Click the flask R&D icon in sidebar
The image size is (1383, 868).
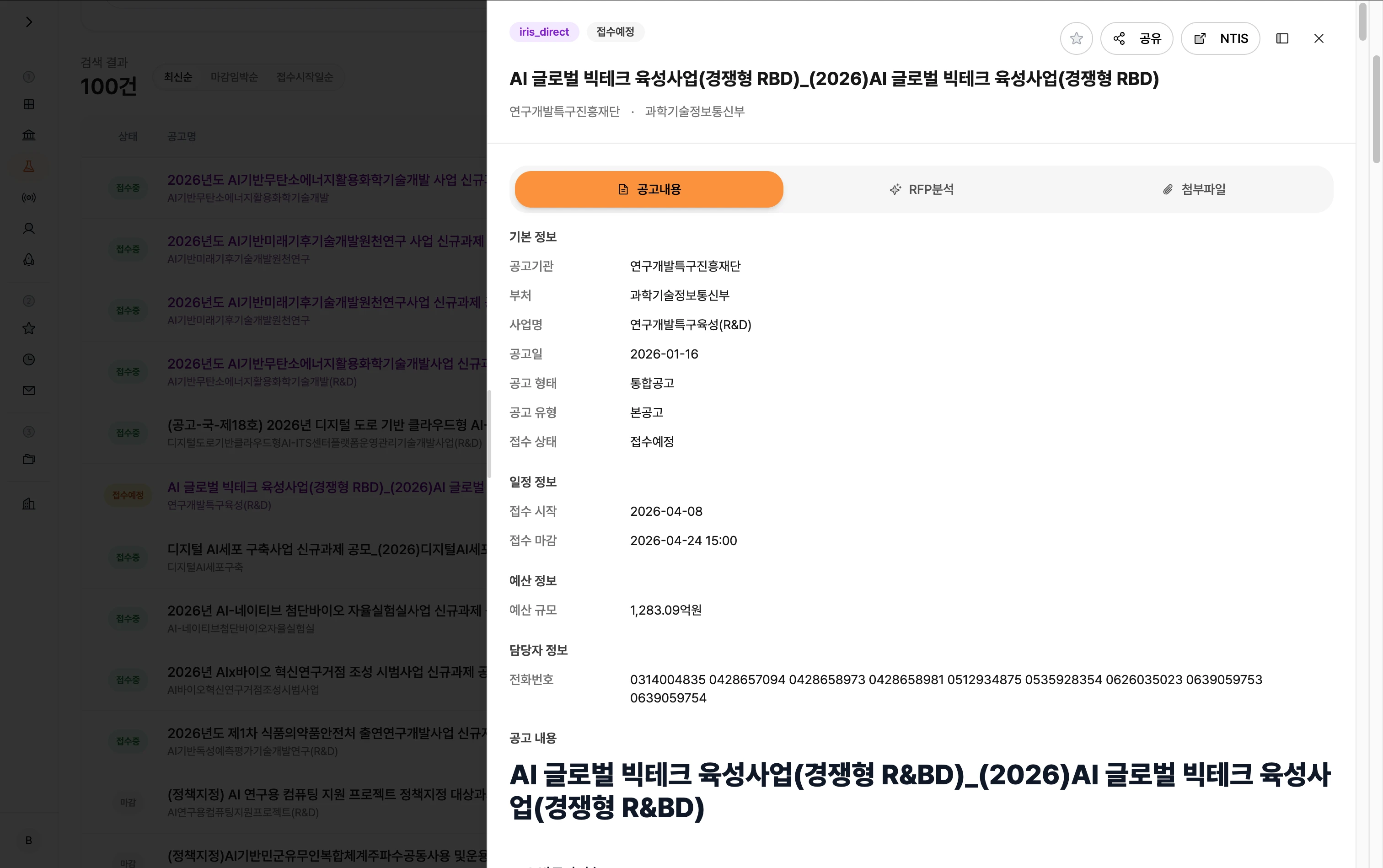click(29, 166)
